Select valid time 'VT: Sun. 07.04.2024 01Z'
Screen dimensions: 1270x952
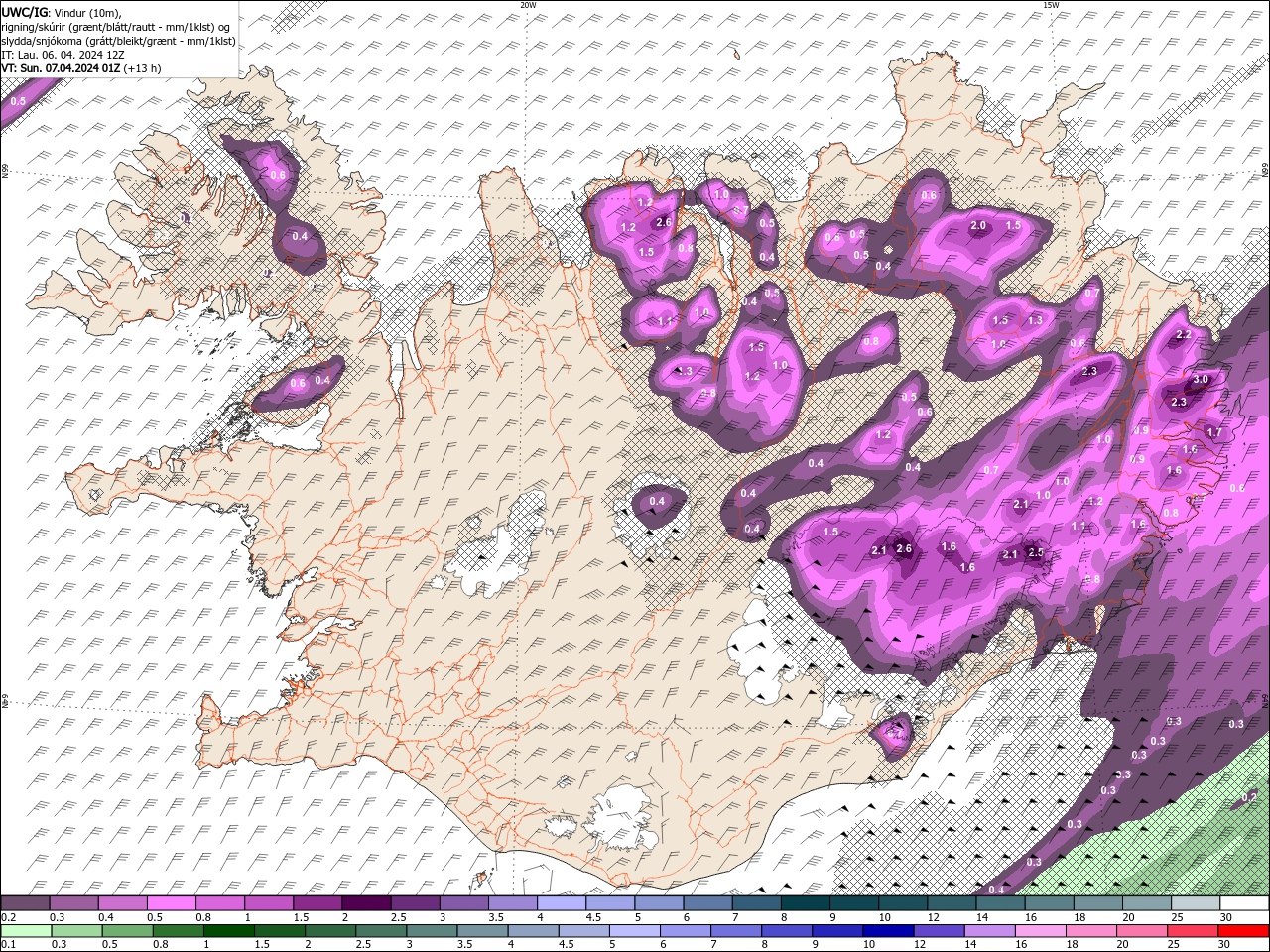click(62, 68)
